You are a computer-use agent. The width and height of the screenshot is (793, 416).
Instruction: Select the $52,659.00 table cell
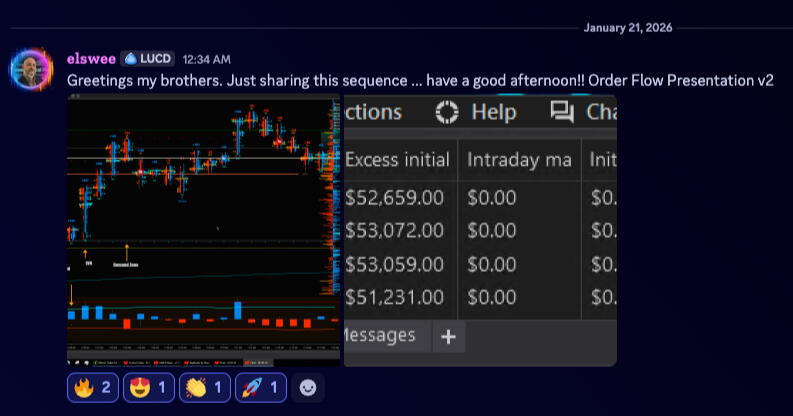coord(395,198)
